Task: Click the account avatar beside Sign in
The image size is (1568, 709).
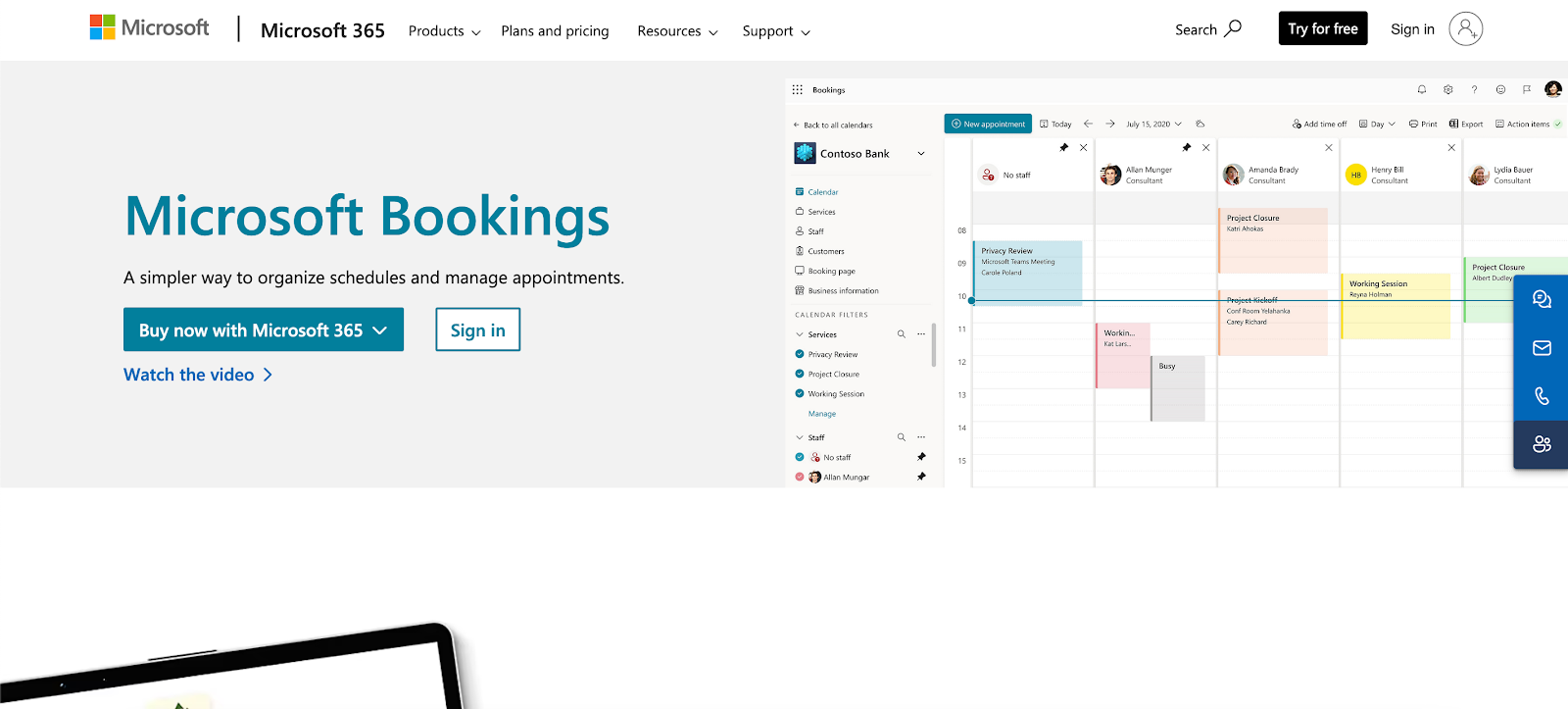Action: (x=1466, y=29)
